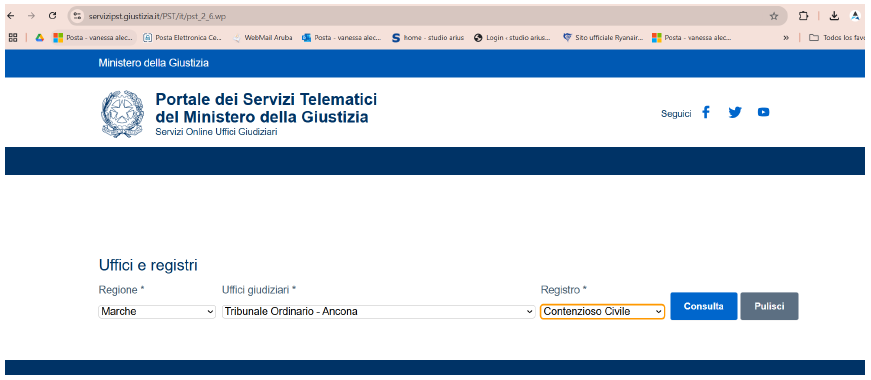Go back with the browser back arrow
This screenshot has height=380, width=871.
click(x=11, y=16)
